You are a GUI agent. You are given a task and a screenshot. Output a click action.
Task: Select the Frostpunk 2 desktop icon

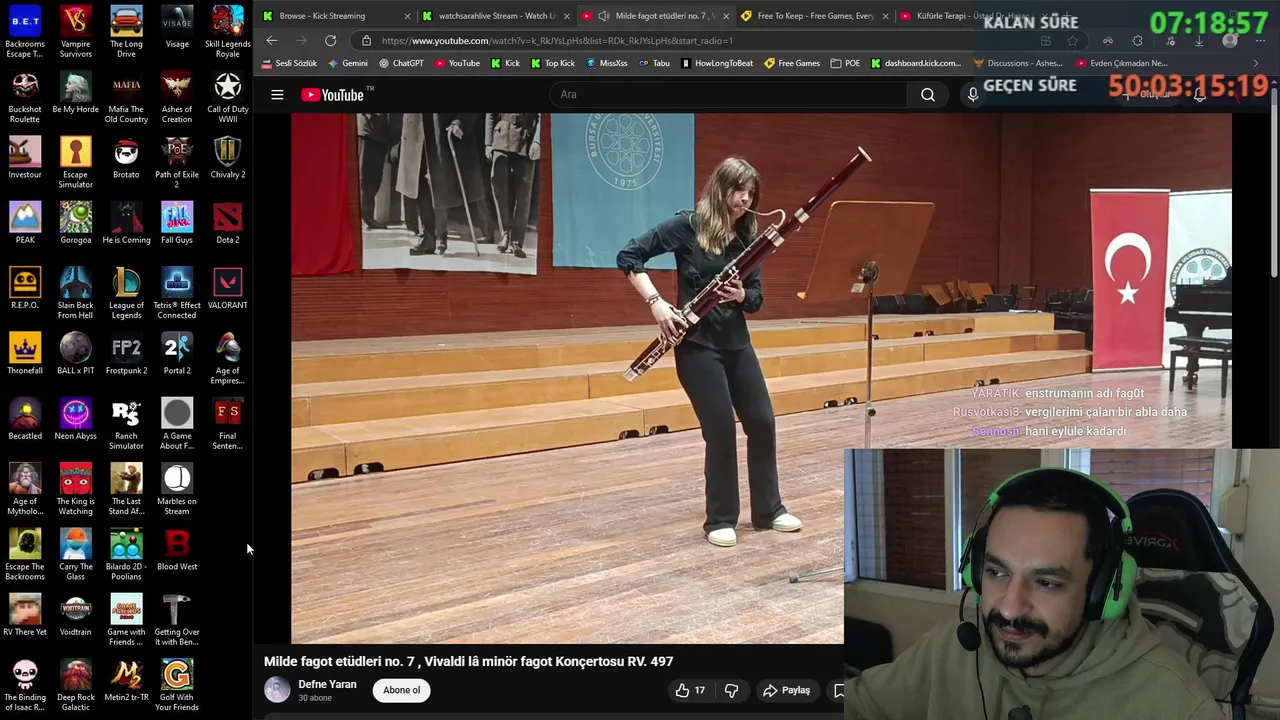[126, 354]
